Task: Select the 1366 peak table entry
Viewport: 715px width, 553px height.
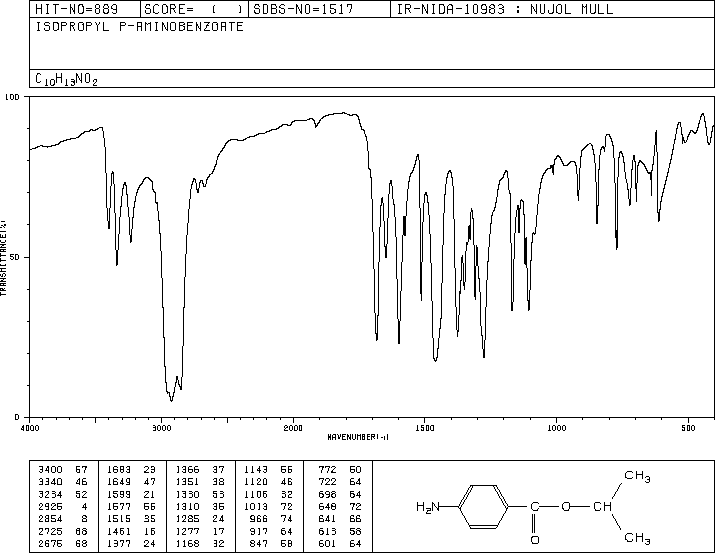Action: 200,470
